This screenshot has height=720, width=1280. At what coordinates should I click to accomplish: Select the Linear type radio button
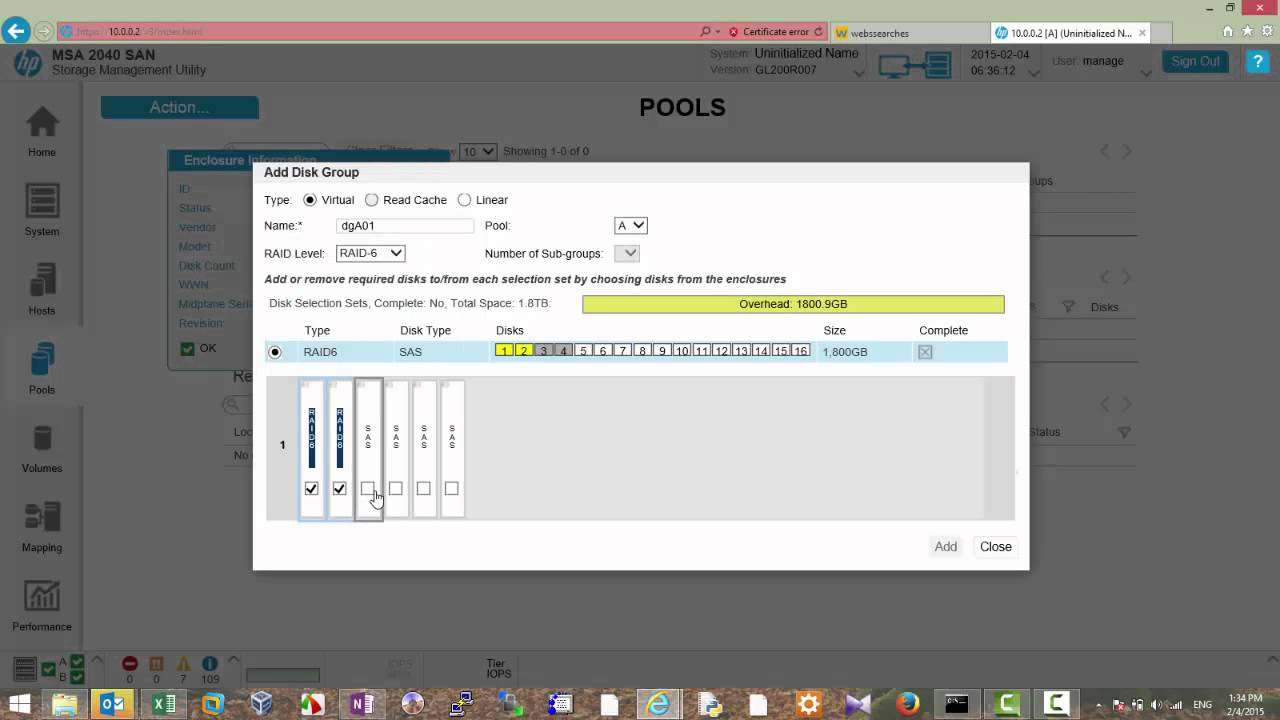coord(464,200)
